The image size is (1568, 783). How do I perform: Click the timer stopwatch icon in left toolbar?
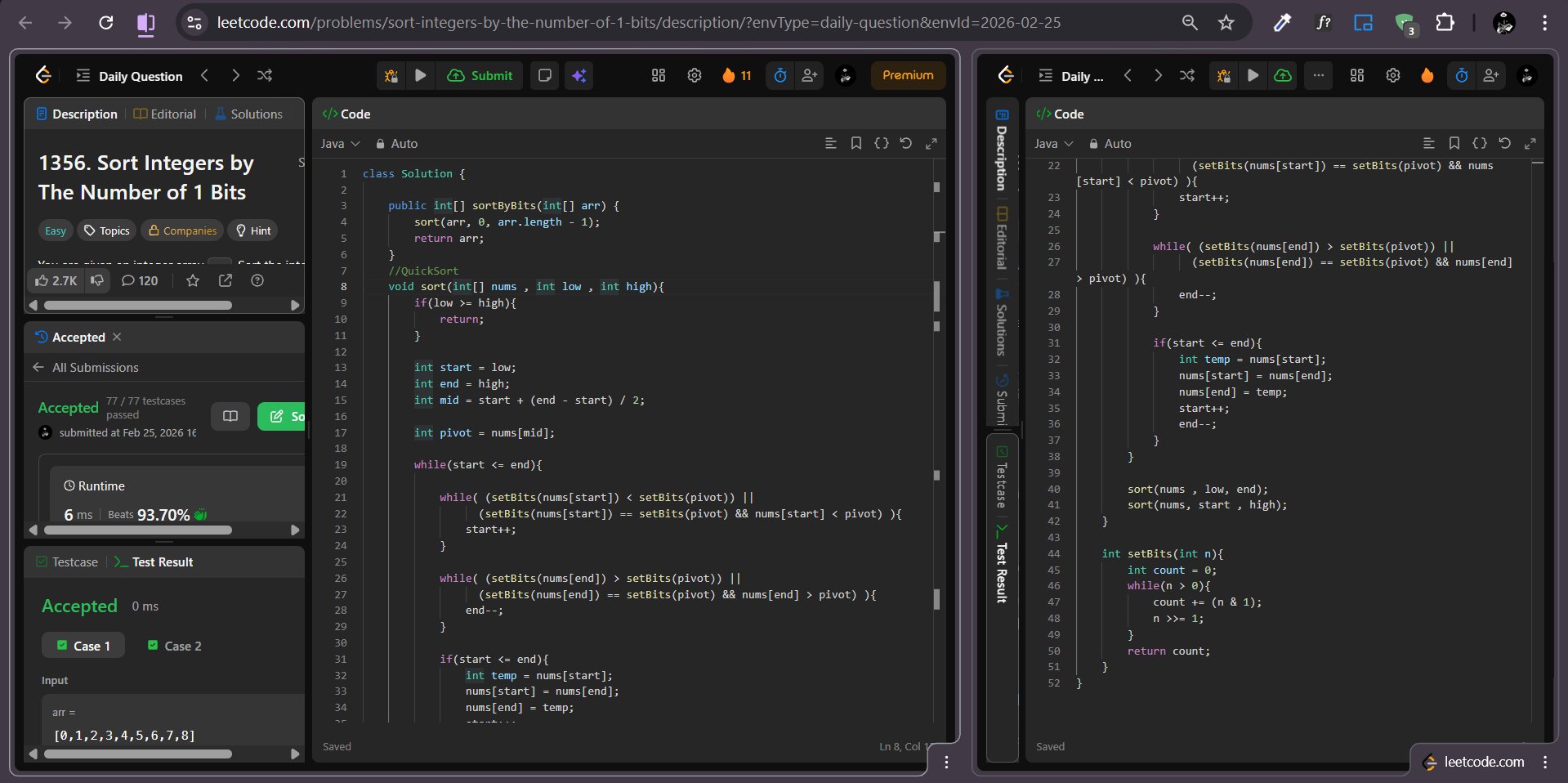780,75
